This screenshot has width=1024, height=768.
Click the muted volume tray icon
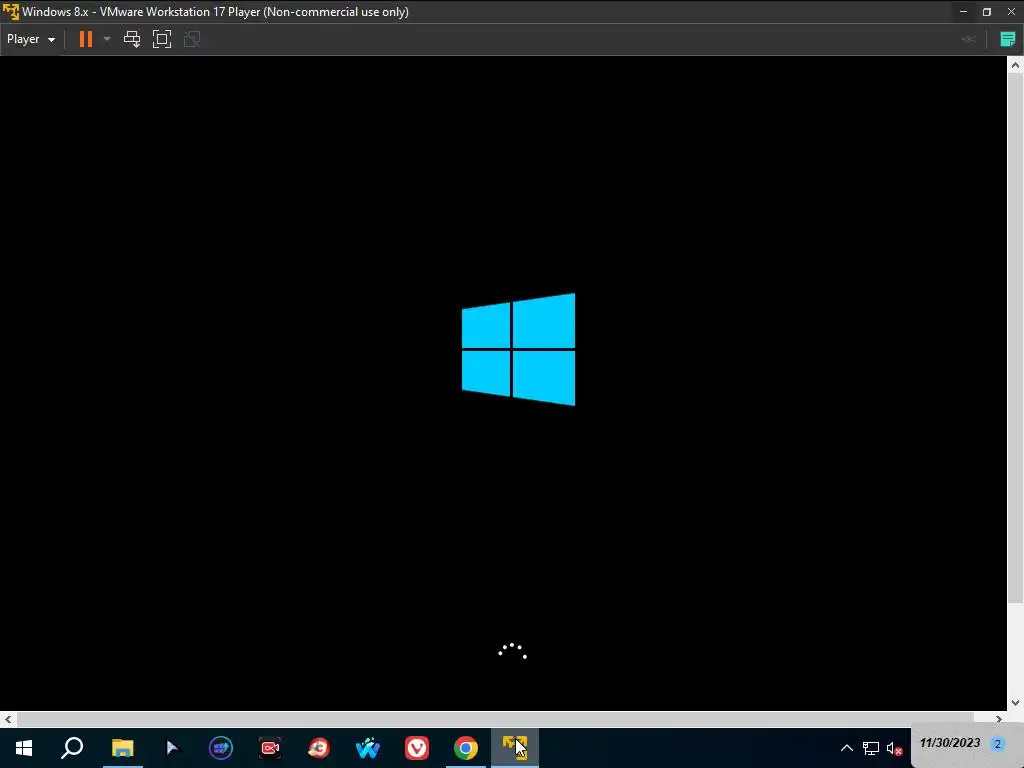(x=894, y=748)
